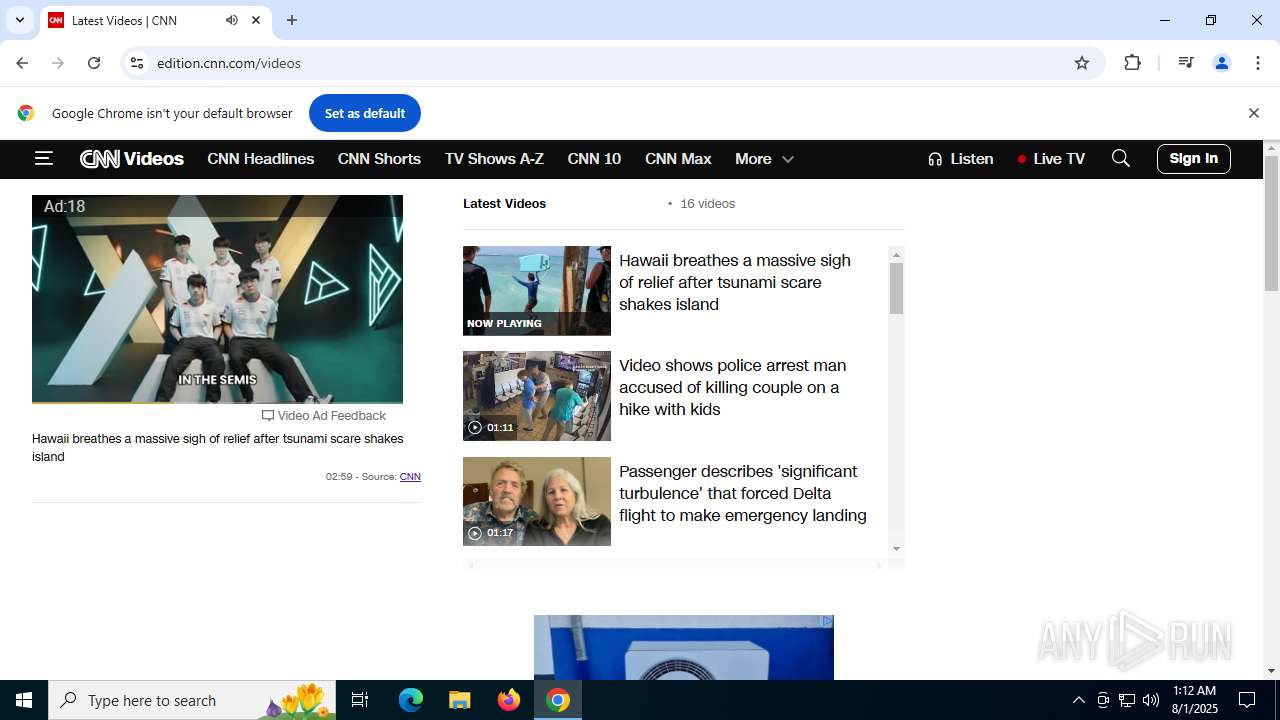The width and height of the screenshot is (1280, 720).
Task: Open Passenger describes significant turbulence headline
Action: click(x=743, y=493)
